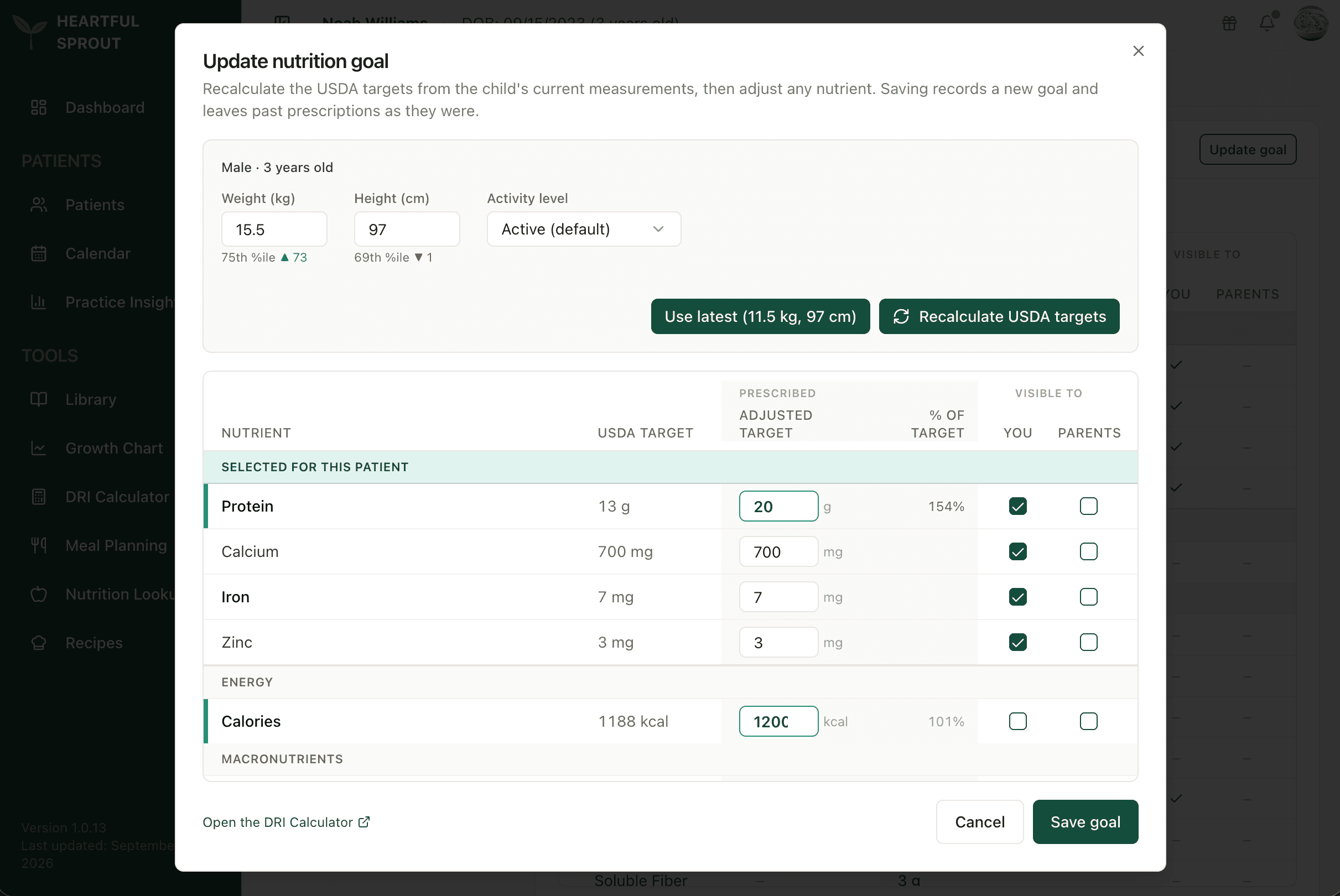Click the 1188 kcal USDA target value

click(632, 721)
